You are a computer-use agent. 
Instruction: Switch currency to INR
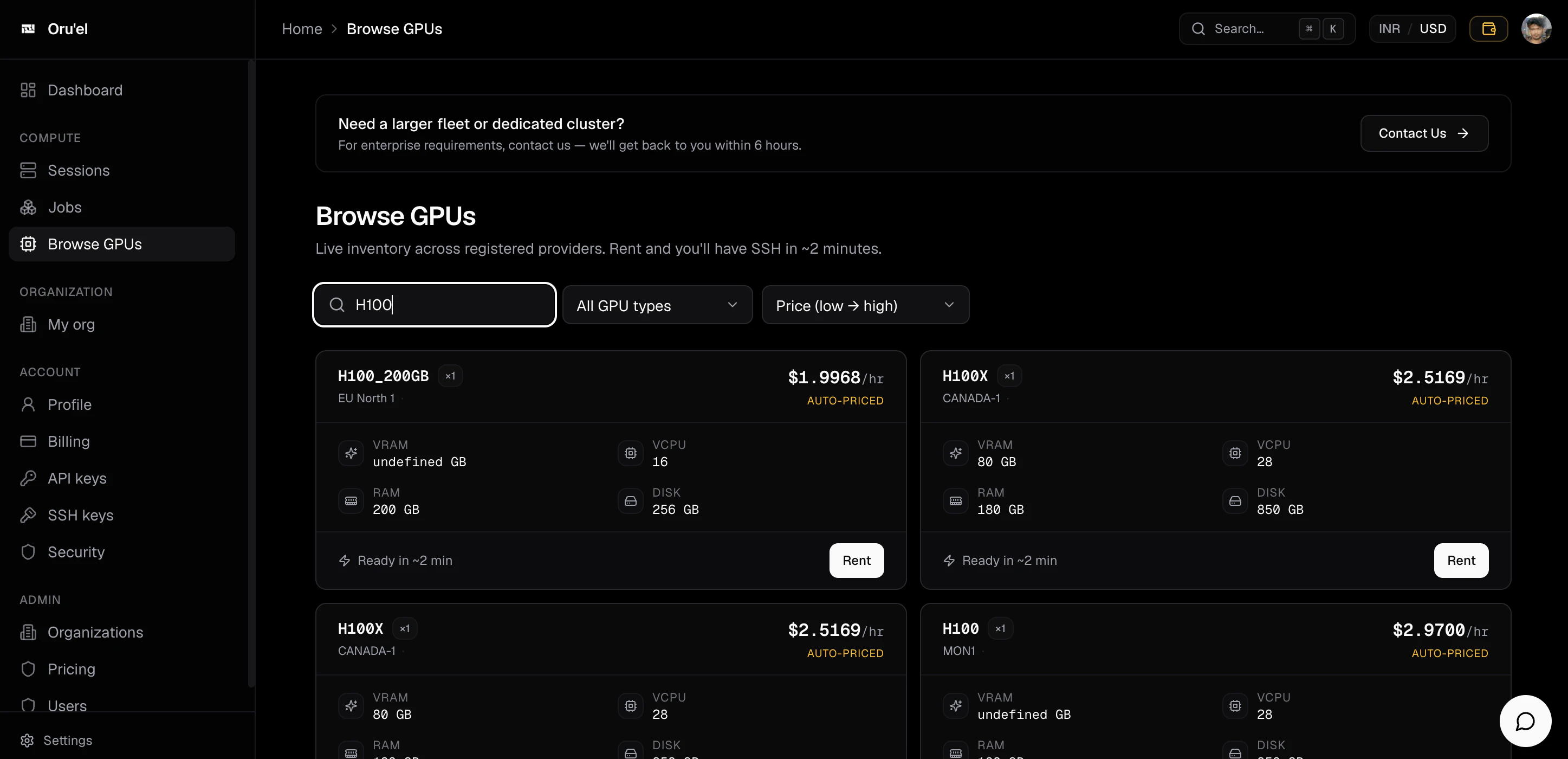(1389, 29)
